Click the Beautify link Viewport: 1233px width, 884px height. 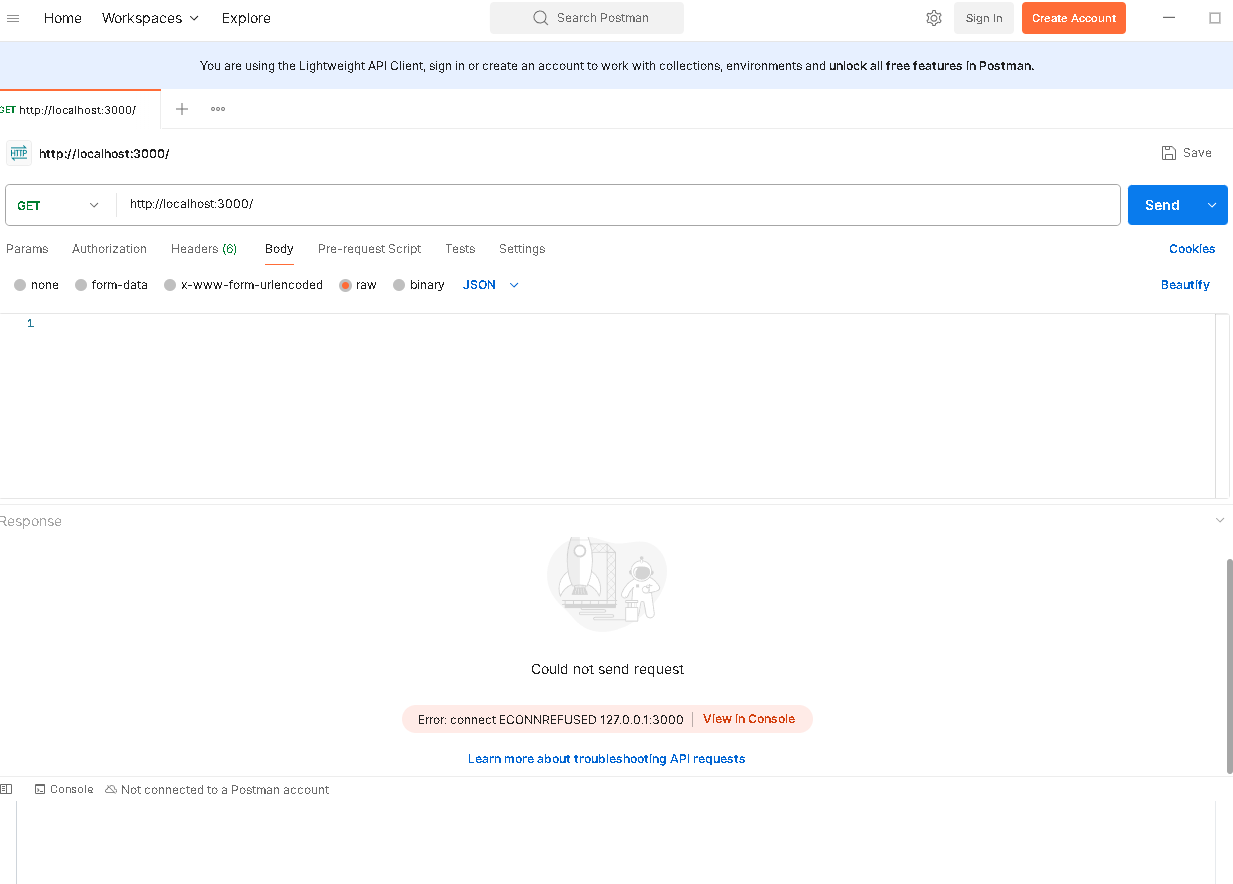coord(1185,285)
